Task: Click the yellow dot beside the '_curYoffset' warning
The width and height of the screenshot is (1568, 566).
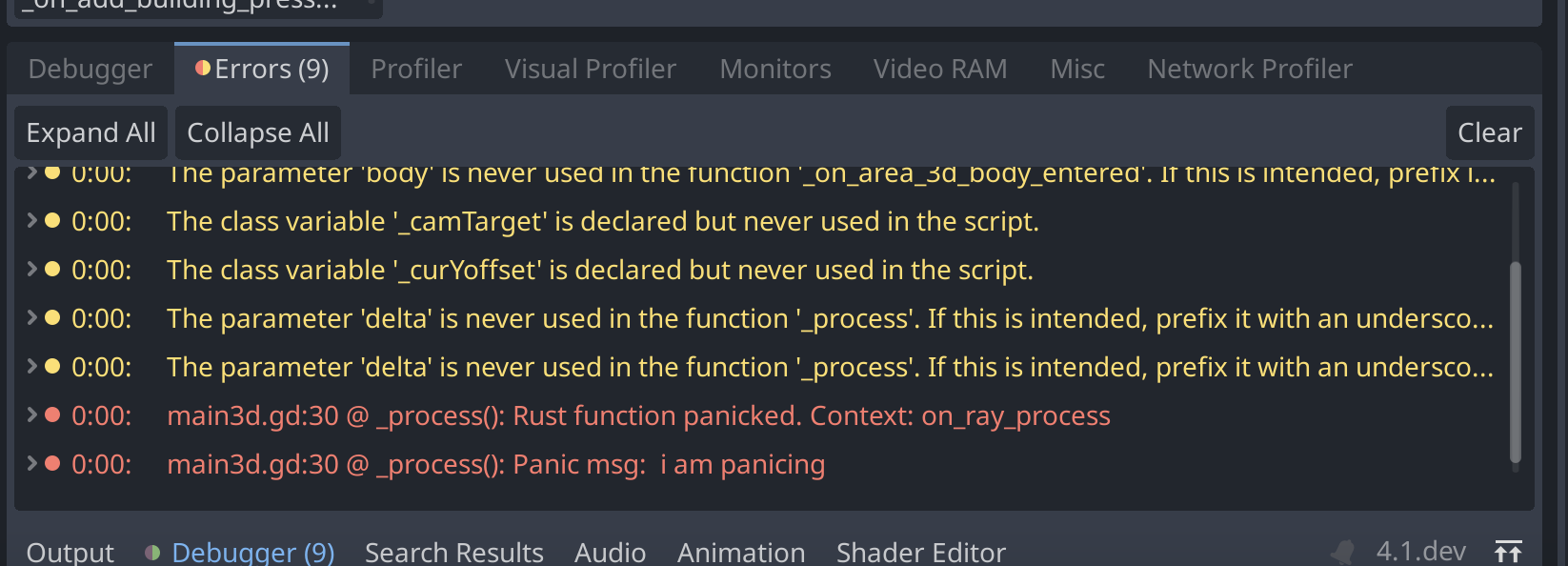Action: (52, 270)
